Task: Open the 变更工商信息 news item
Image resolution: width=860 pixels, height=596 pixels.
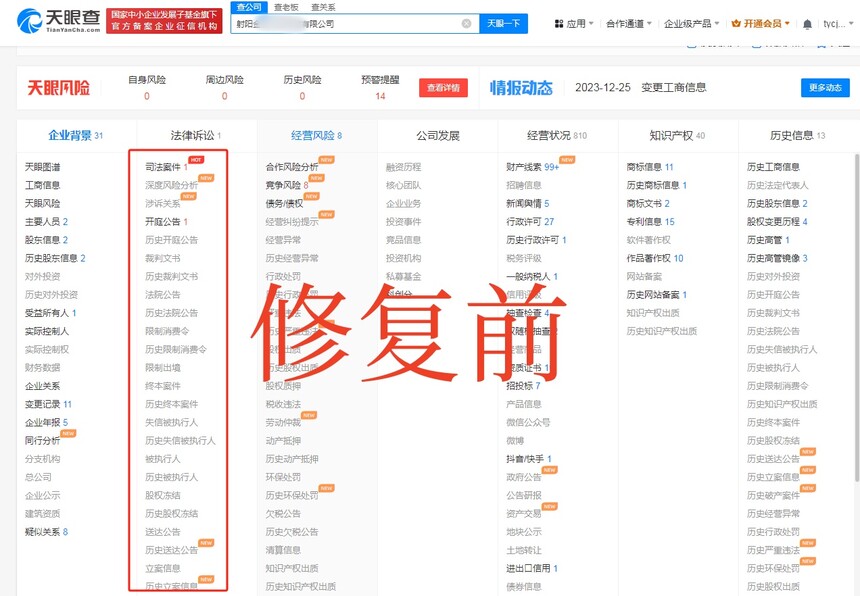Action: pos(674,88)
